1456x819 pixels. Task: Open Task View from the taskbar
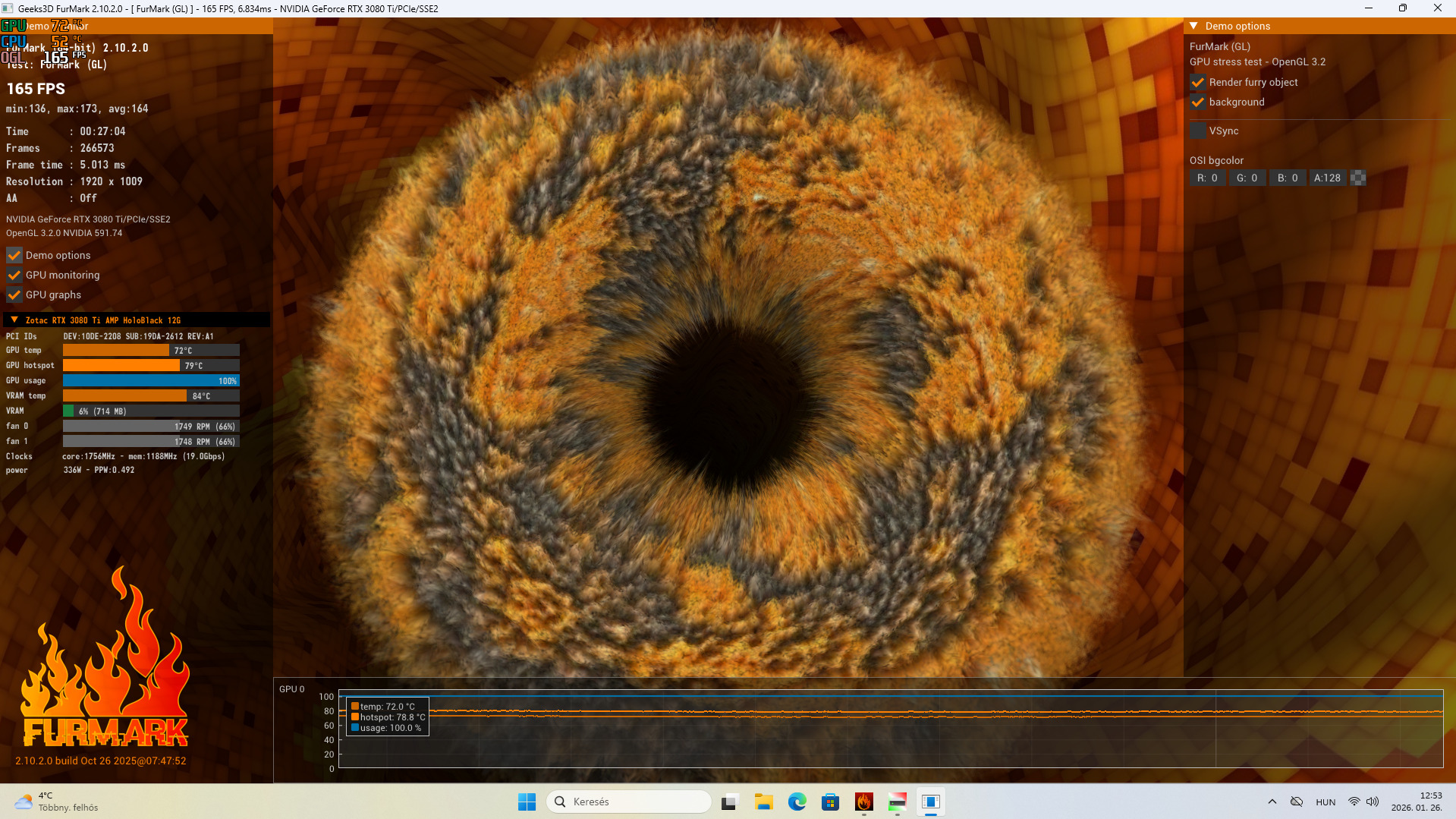click(730, 802)
